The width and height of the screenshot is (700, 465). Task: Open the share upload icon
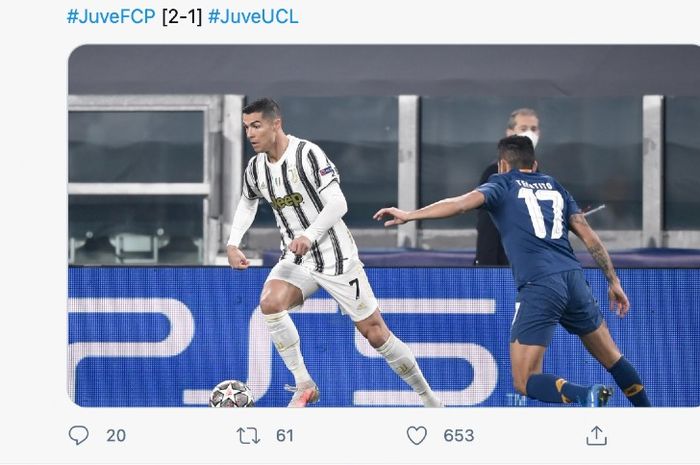[596, 435]
